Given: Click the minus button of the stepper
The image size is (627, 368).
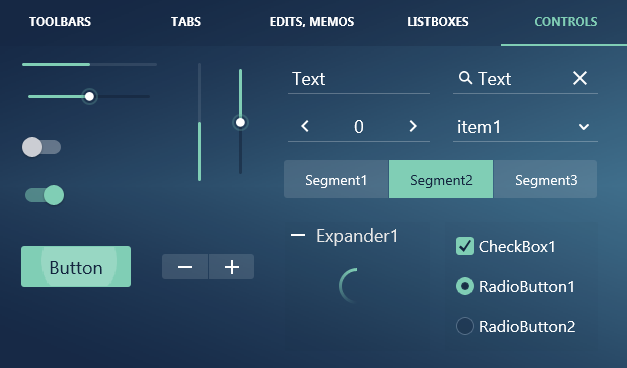Looking at the screenshot, I should (x=185, y=266).
